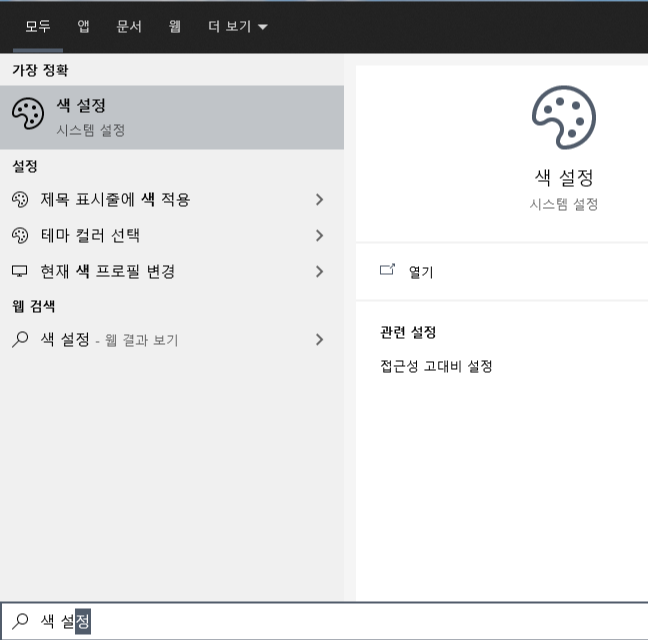Expand the 더 보기 dropdown
The width and height of the screenshot is (648, 640).
pyautogui.click(x=238, y=26)
